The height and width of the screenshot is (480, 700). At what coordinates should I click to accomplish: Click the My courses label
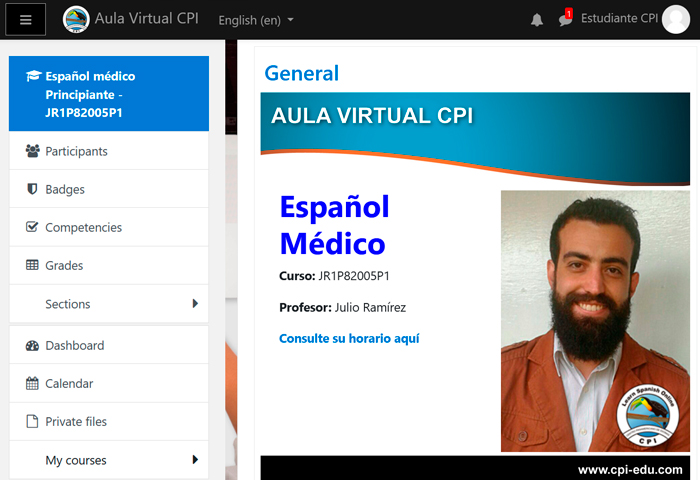point(76,460)
